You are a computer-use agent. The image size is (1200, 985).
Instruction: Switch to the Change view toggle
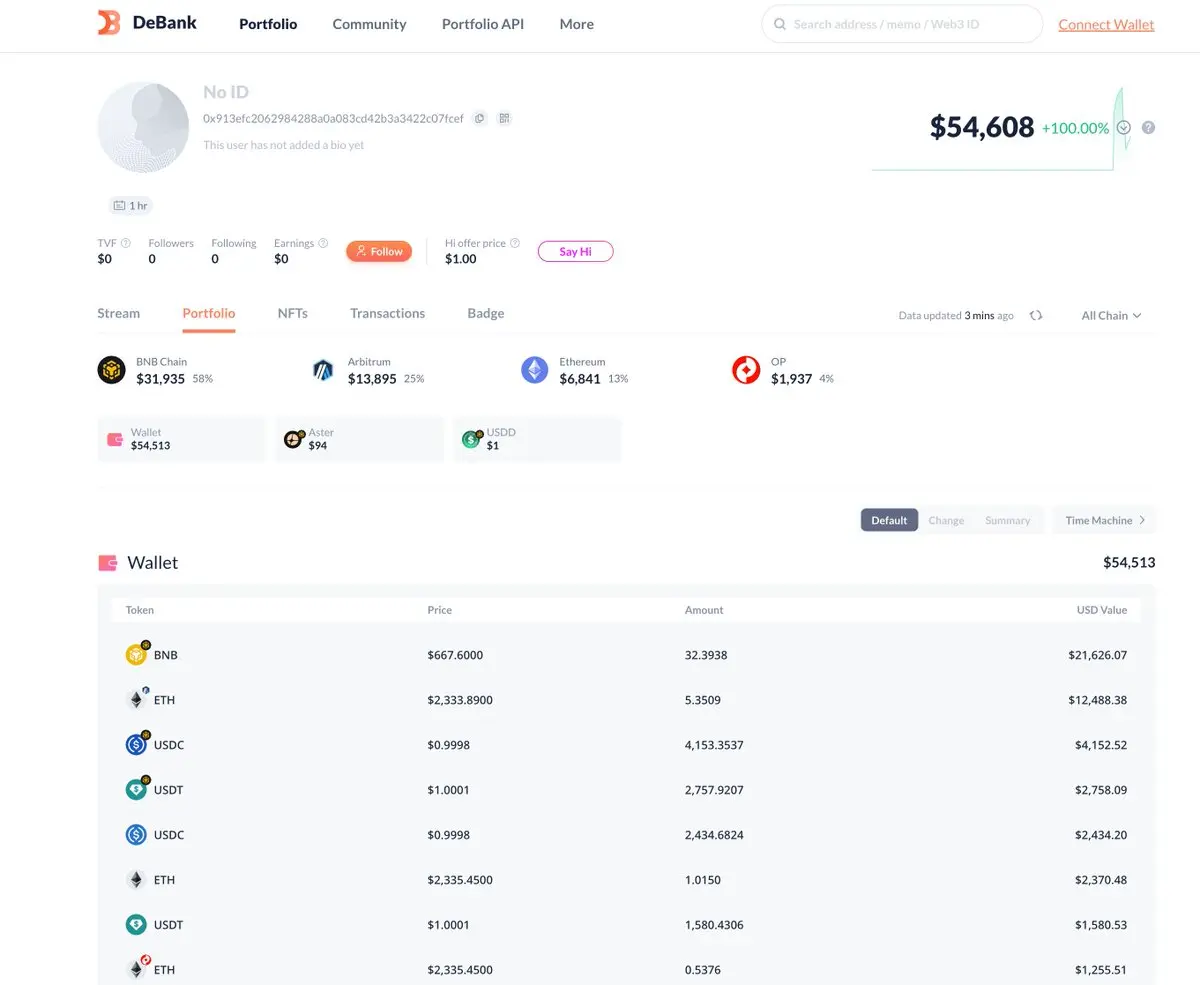(x=946, y=520)
